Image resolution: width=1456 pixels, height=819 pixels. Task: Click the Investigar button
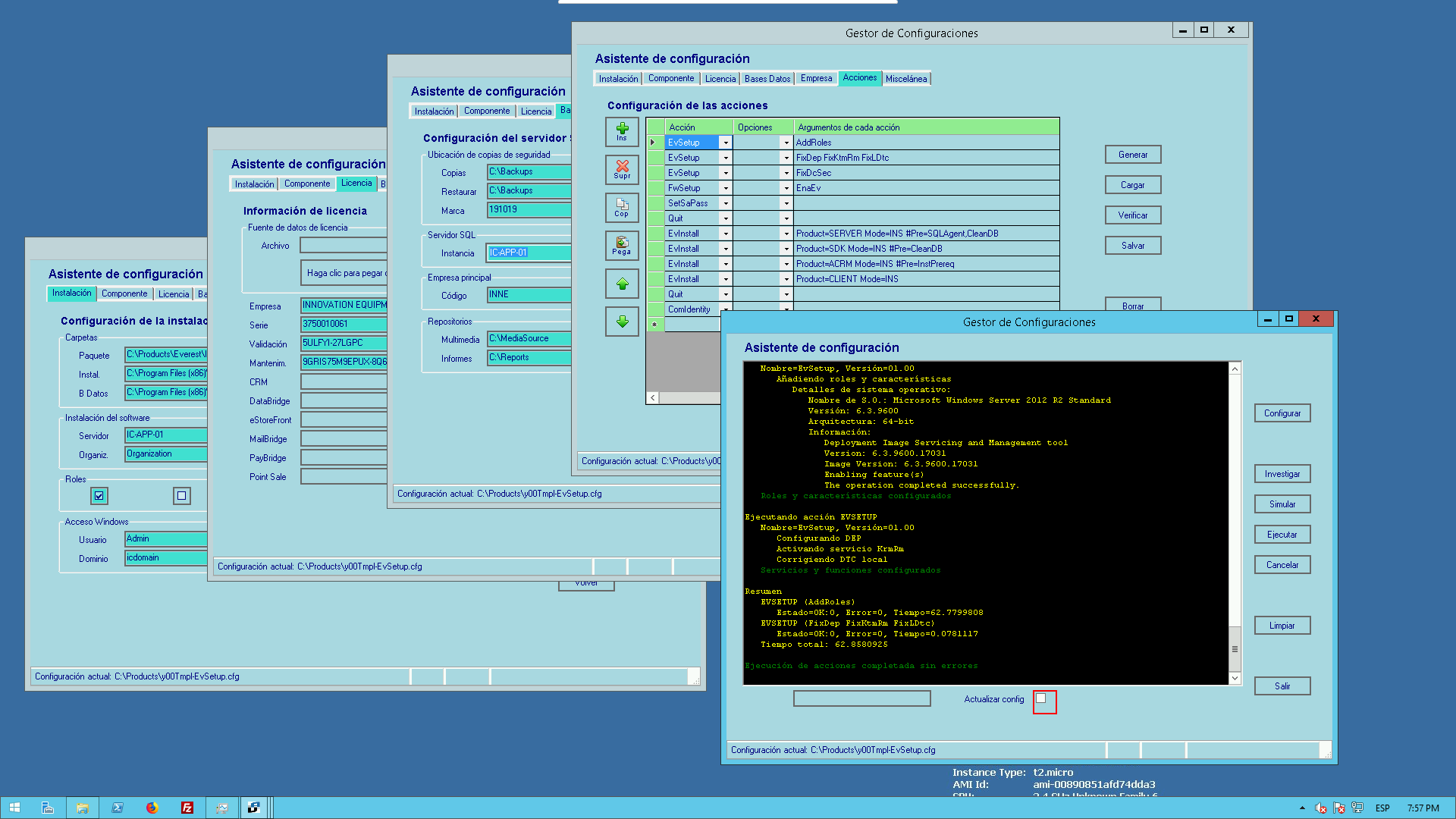tap(1282, 474)
